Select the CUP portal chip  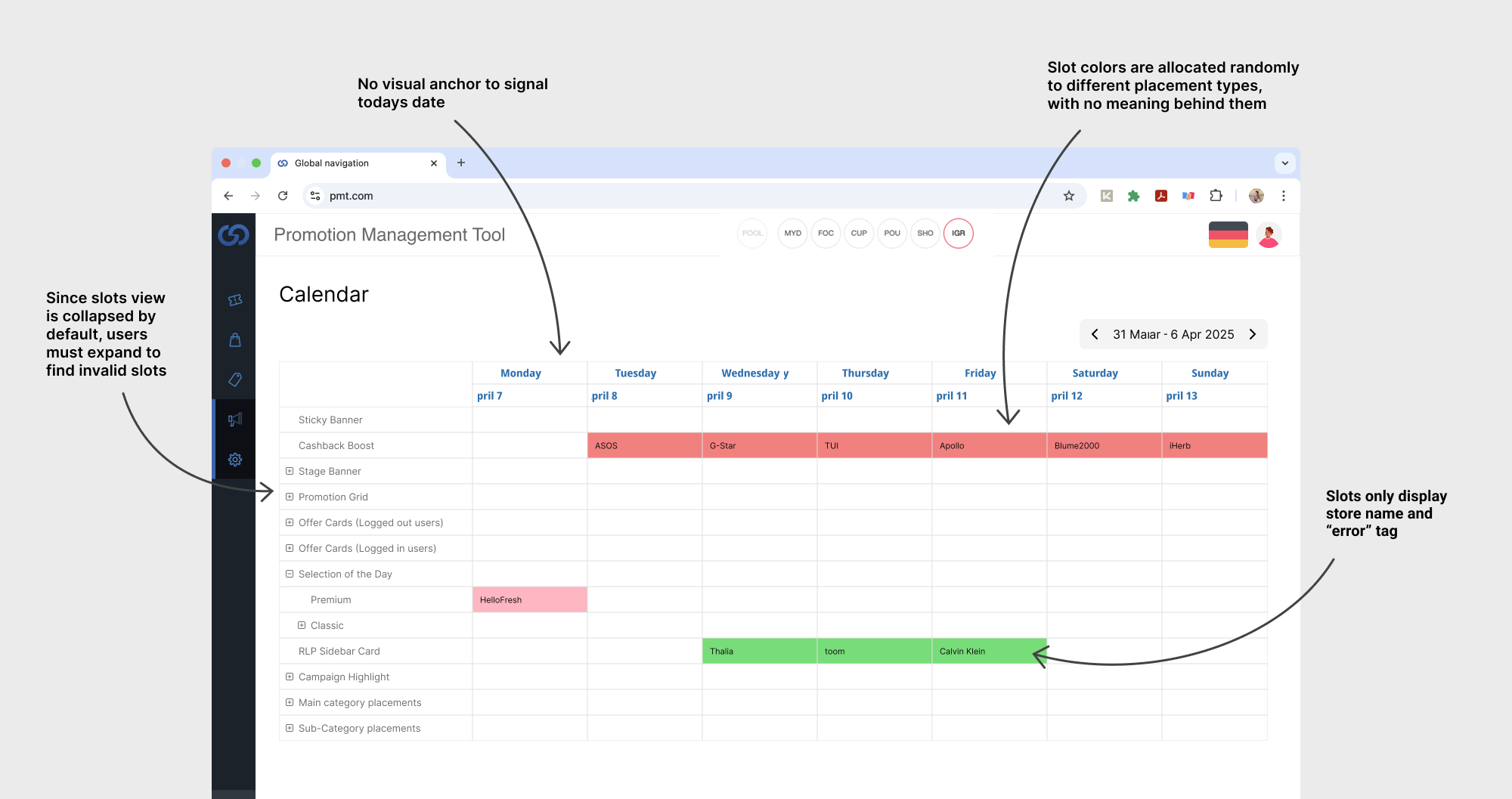click(859, 234)
